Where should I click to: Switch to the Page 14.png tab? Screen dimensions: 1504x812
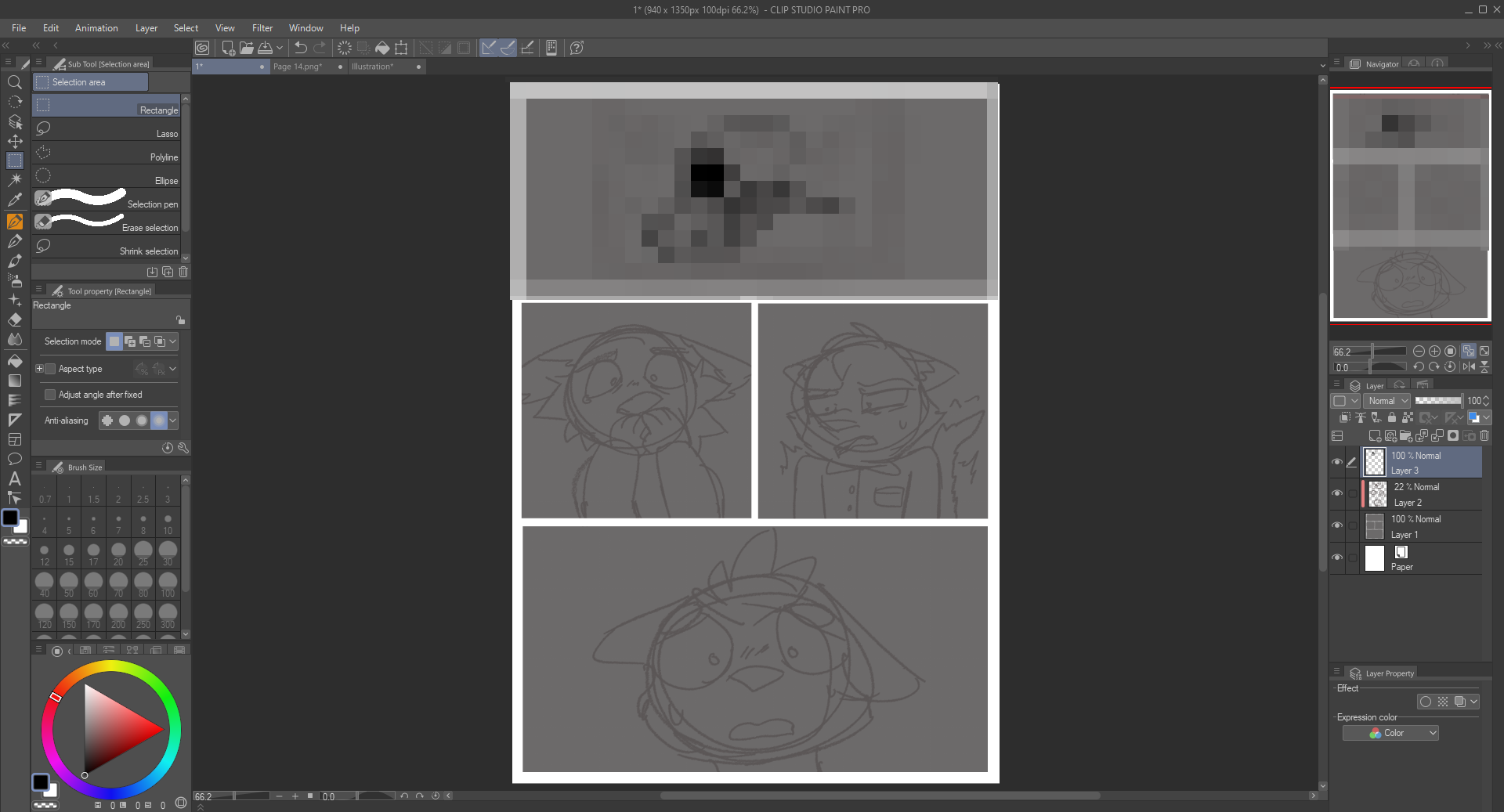pyautogui.click(x=297, y=67)
